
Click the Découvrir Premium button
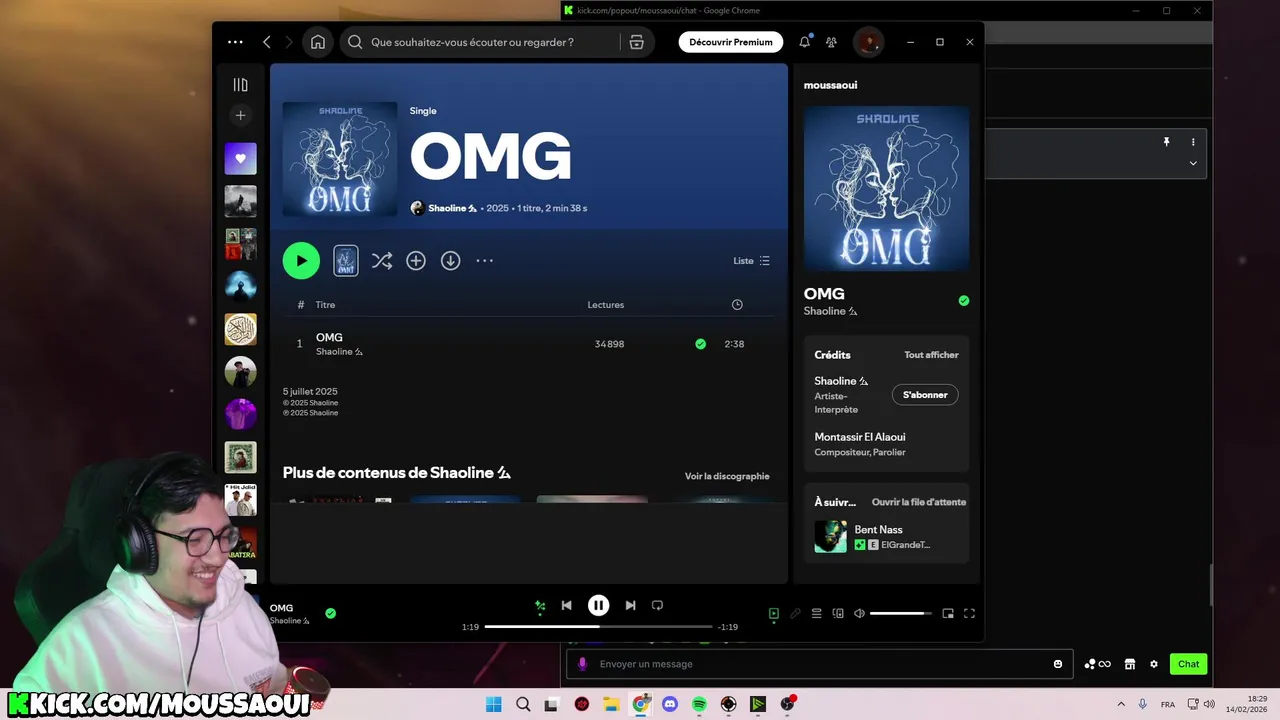click(731, 42)
